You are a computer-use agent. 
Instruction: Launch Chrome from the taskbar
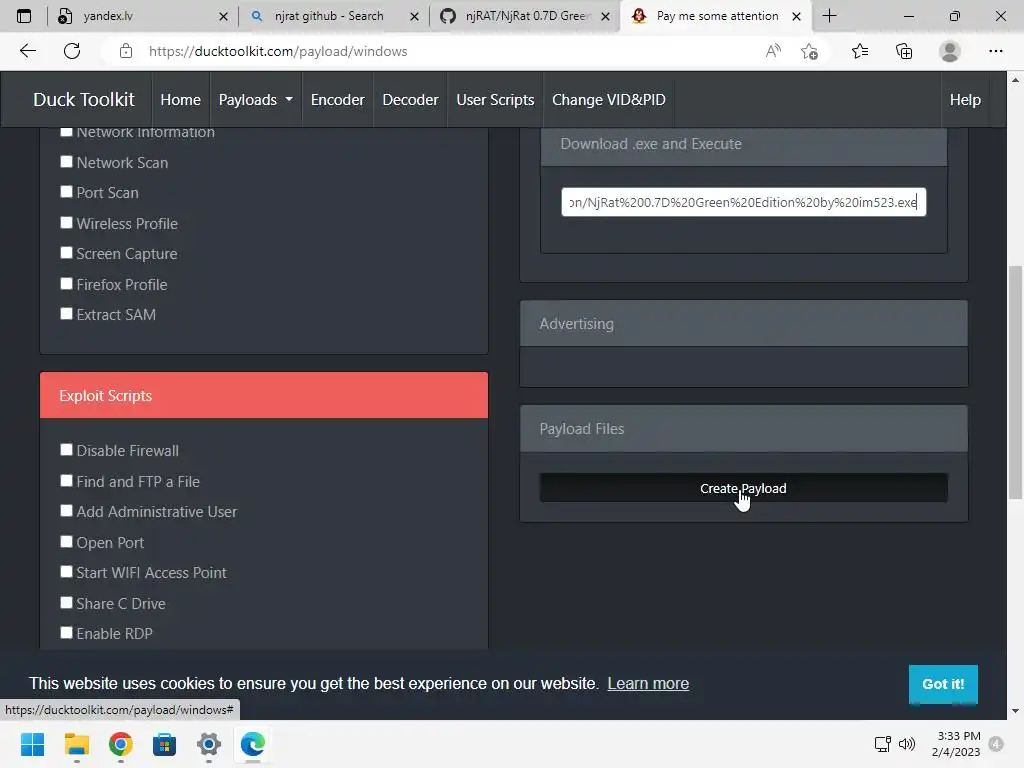tap(121, 744)
